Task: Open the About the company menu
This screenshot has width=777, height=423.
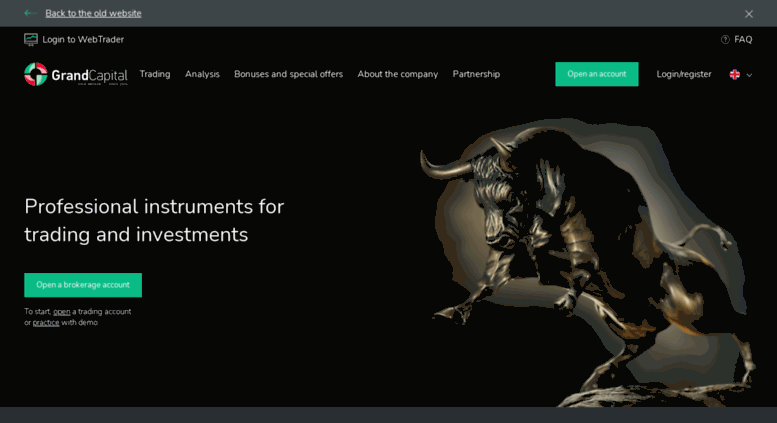Action: [x=397, y=74]
